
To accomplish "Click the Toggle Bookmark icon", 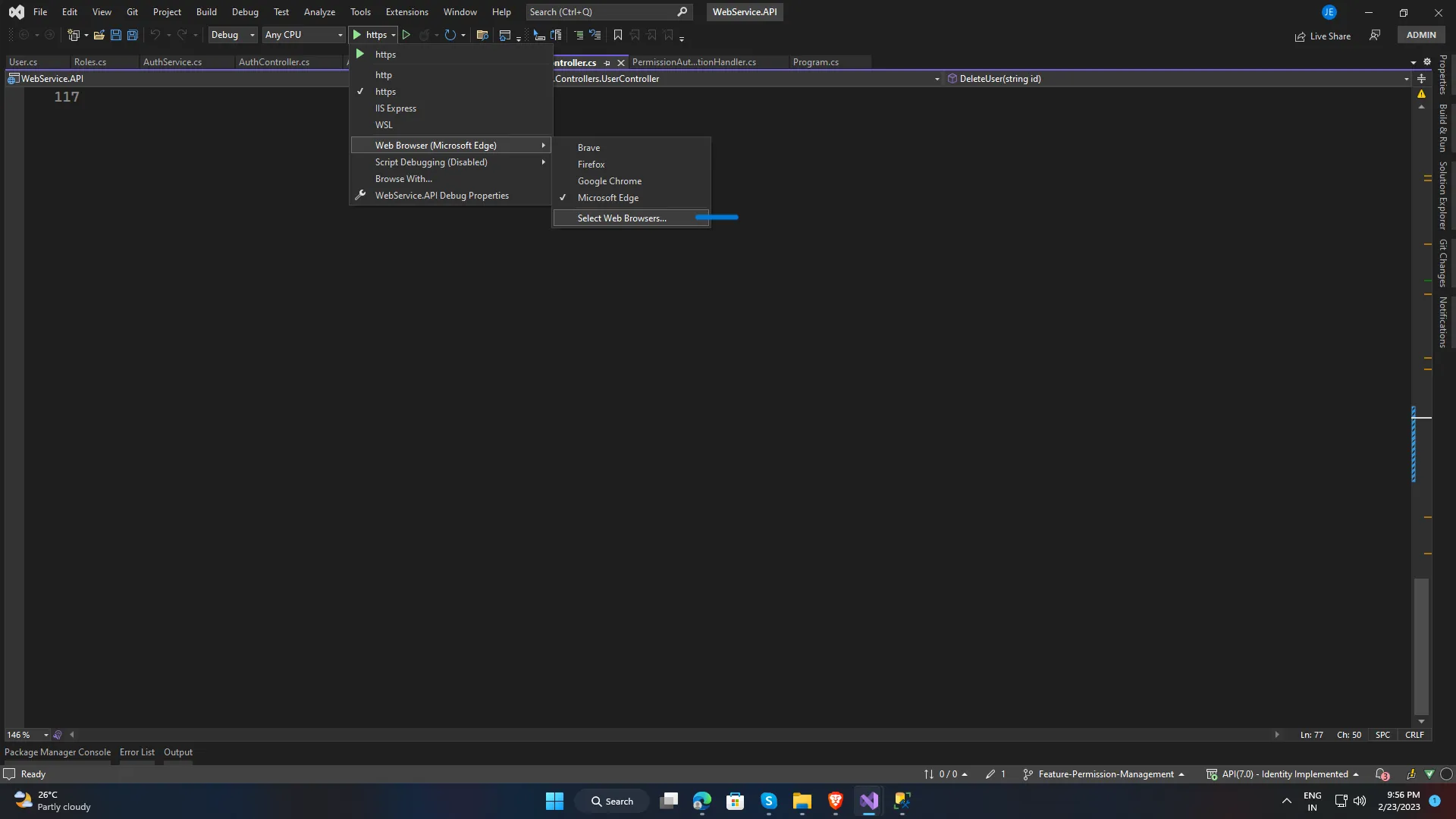I will point(618,35).
